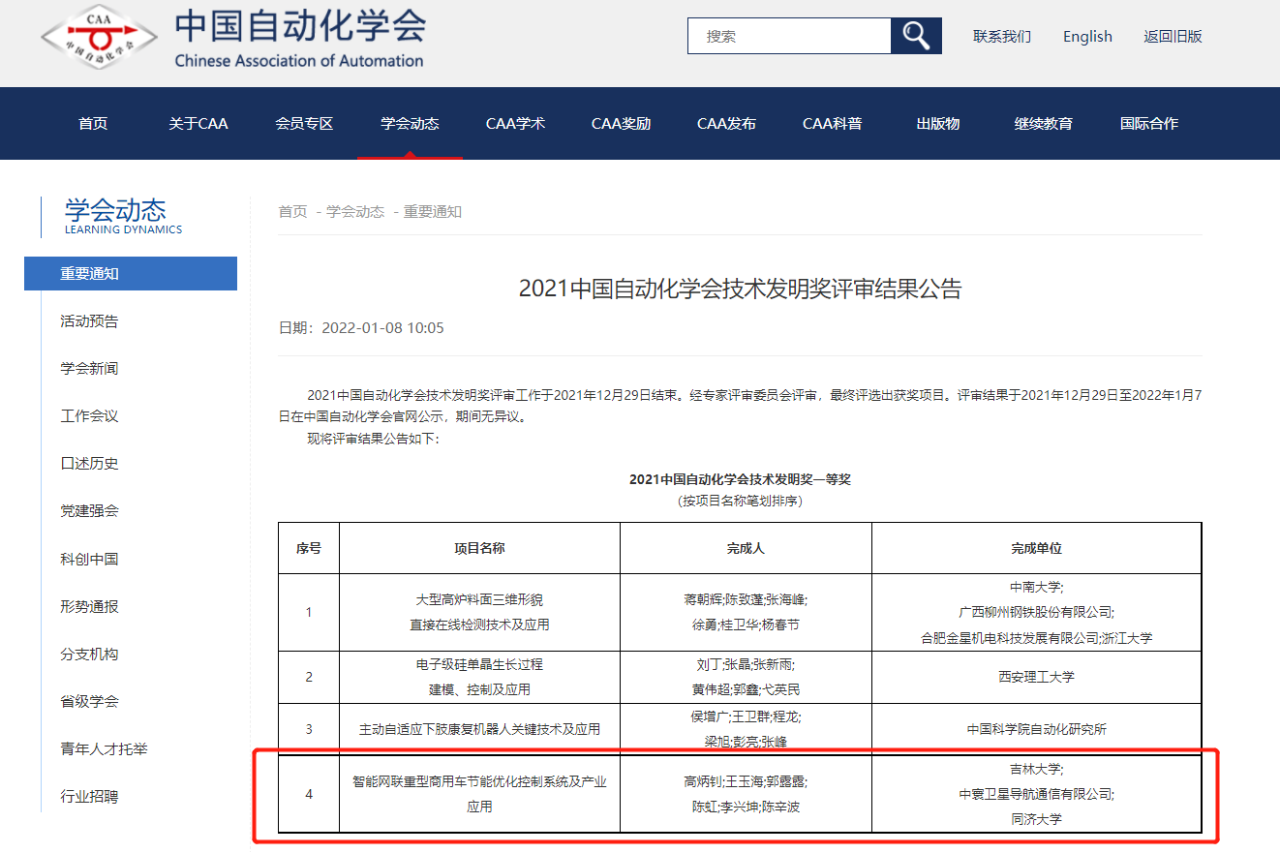Click the table heading 2021中国自动化学会技术发明奖一等奖
This screenshot has width=1280, height=852.
tap(740, 479)
